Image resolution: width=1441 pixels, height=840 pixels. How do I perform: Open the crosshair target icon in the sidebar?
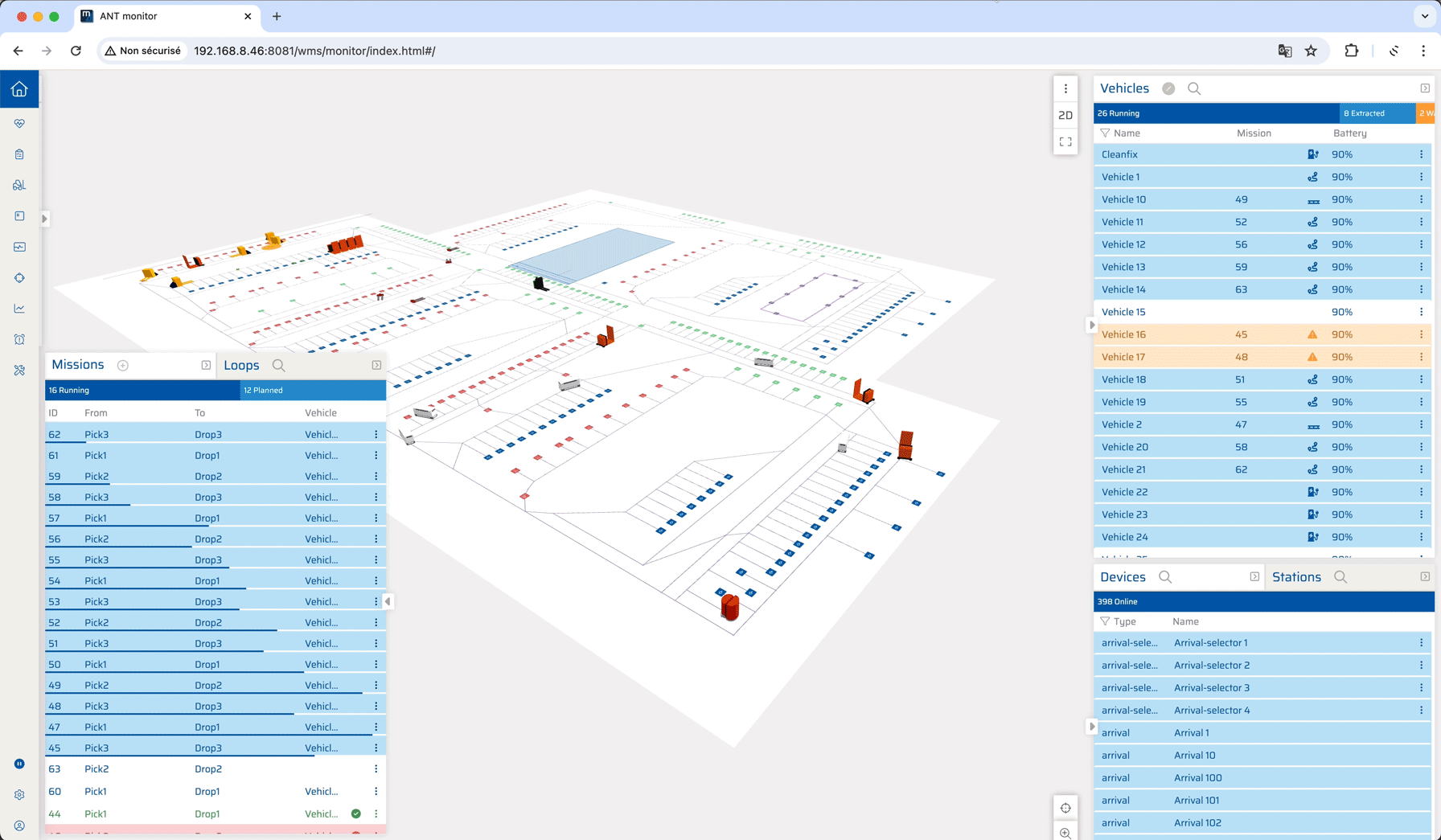(x=19, y=278)
